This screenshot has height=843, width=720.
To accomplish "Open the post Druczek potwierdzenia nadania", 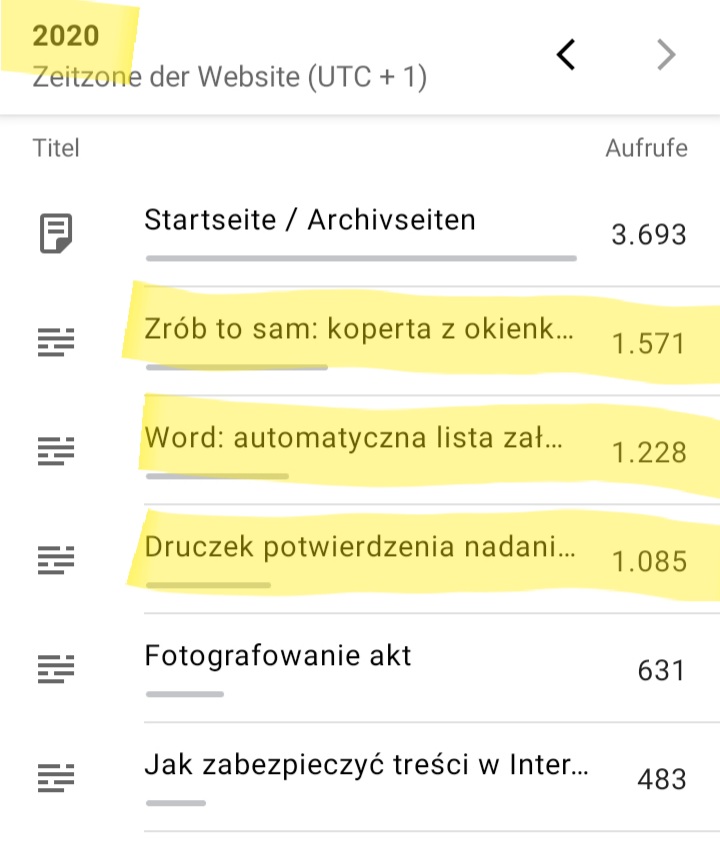I will [359, 547].
